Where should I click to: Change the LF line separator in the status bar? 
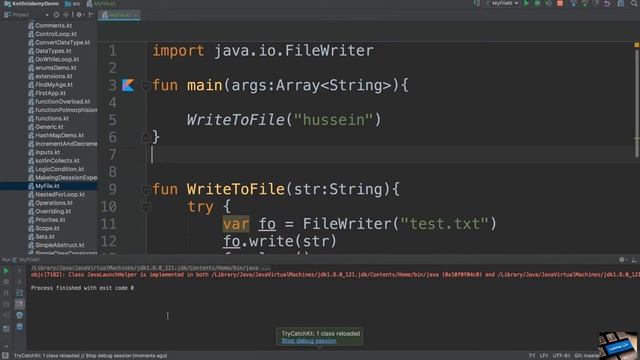tap(544, 356)
